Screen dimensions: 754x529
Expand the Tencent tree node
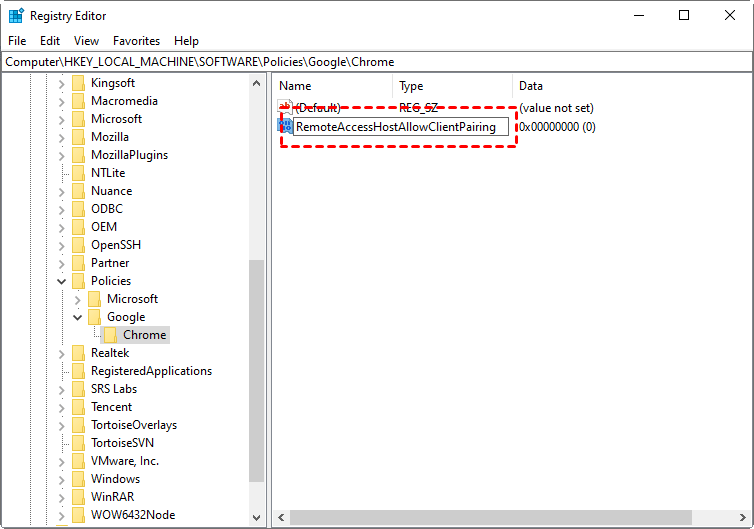62,407
